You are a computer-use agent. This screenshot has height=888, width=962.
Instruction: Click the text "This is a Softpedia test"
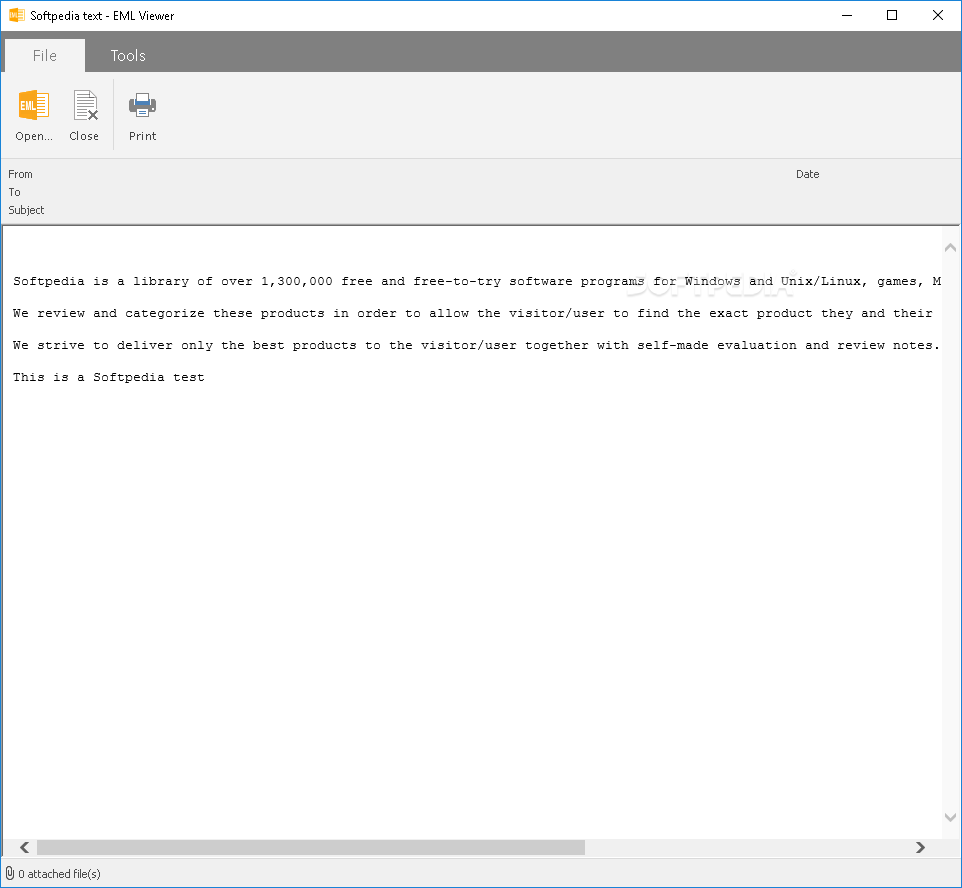point(109,377)
